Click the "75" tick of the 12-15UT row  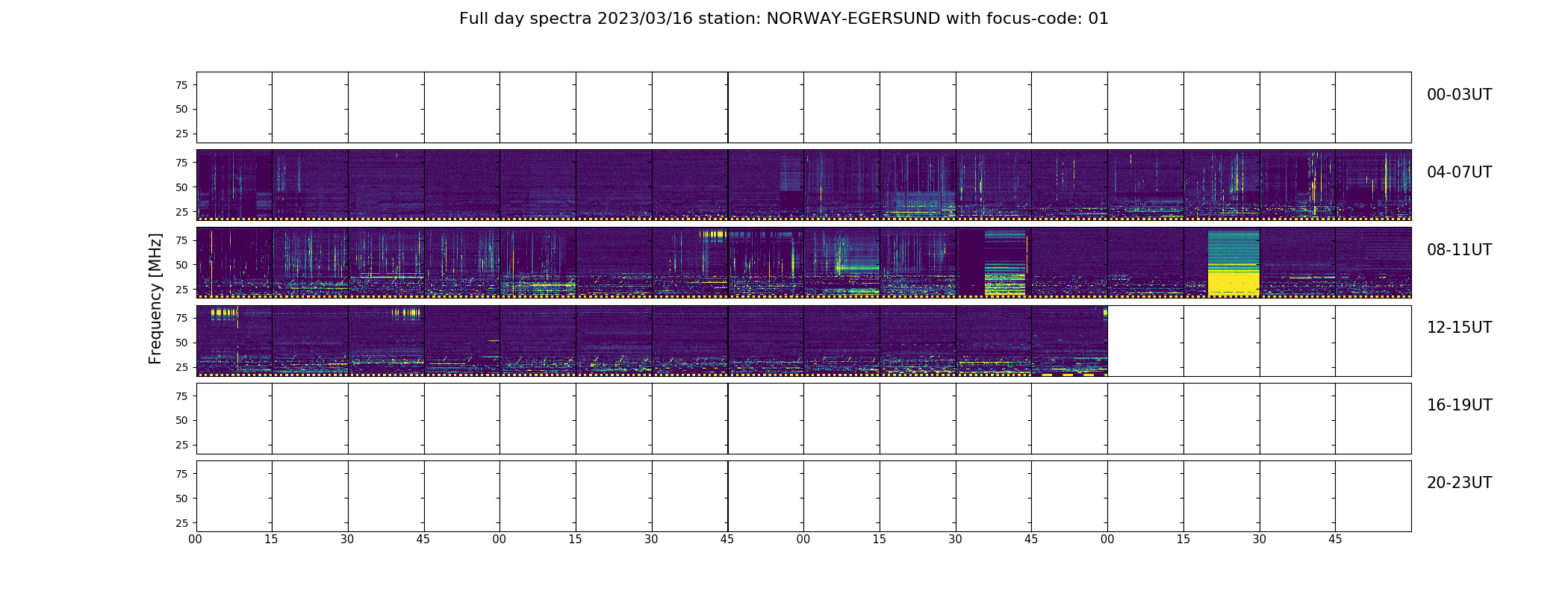[x=181, y=318]
